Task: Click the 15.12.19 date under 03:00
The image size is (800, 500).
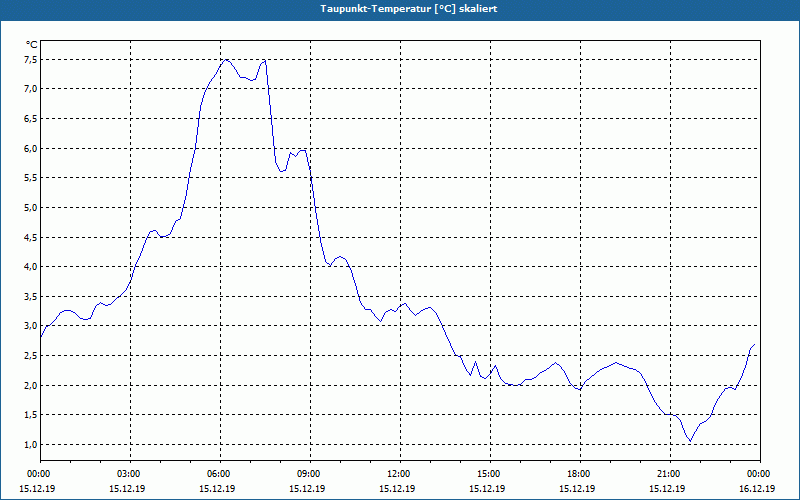Action: click(127, 488)
